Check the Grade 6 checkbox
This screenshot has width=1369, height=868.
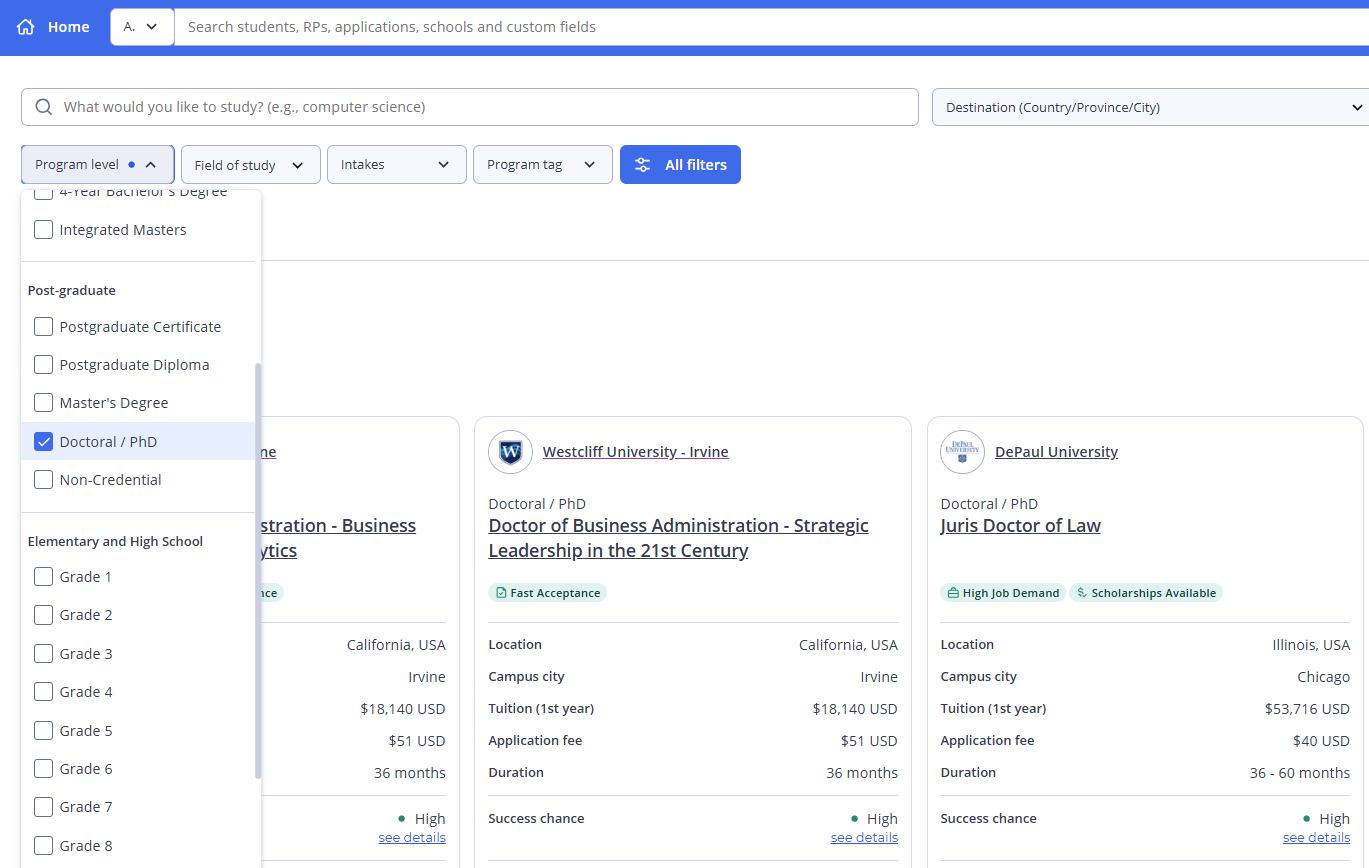coord(44,769)
